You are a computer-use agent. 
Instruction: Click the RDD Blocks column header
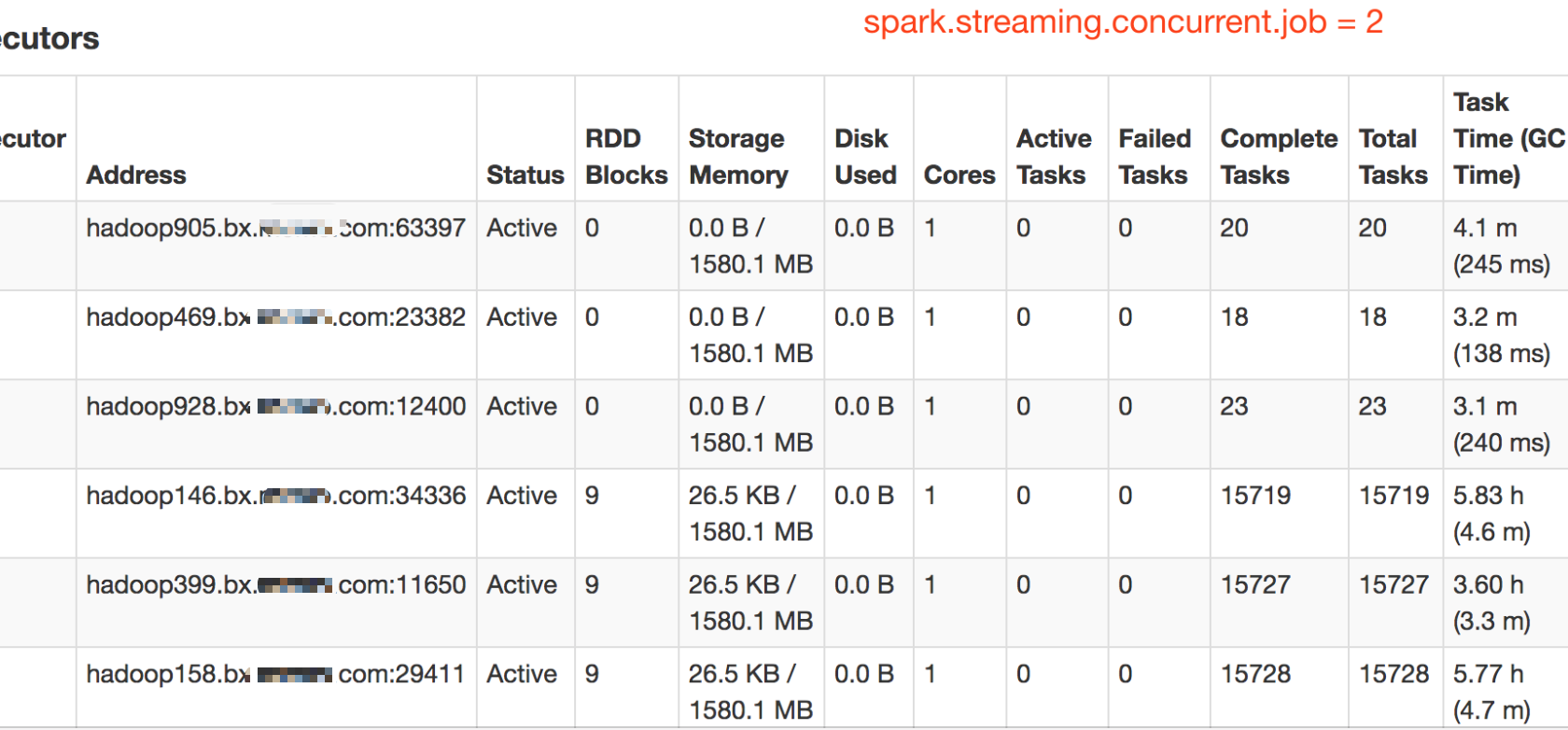click(626, 156)
